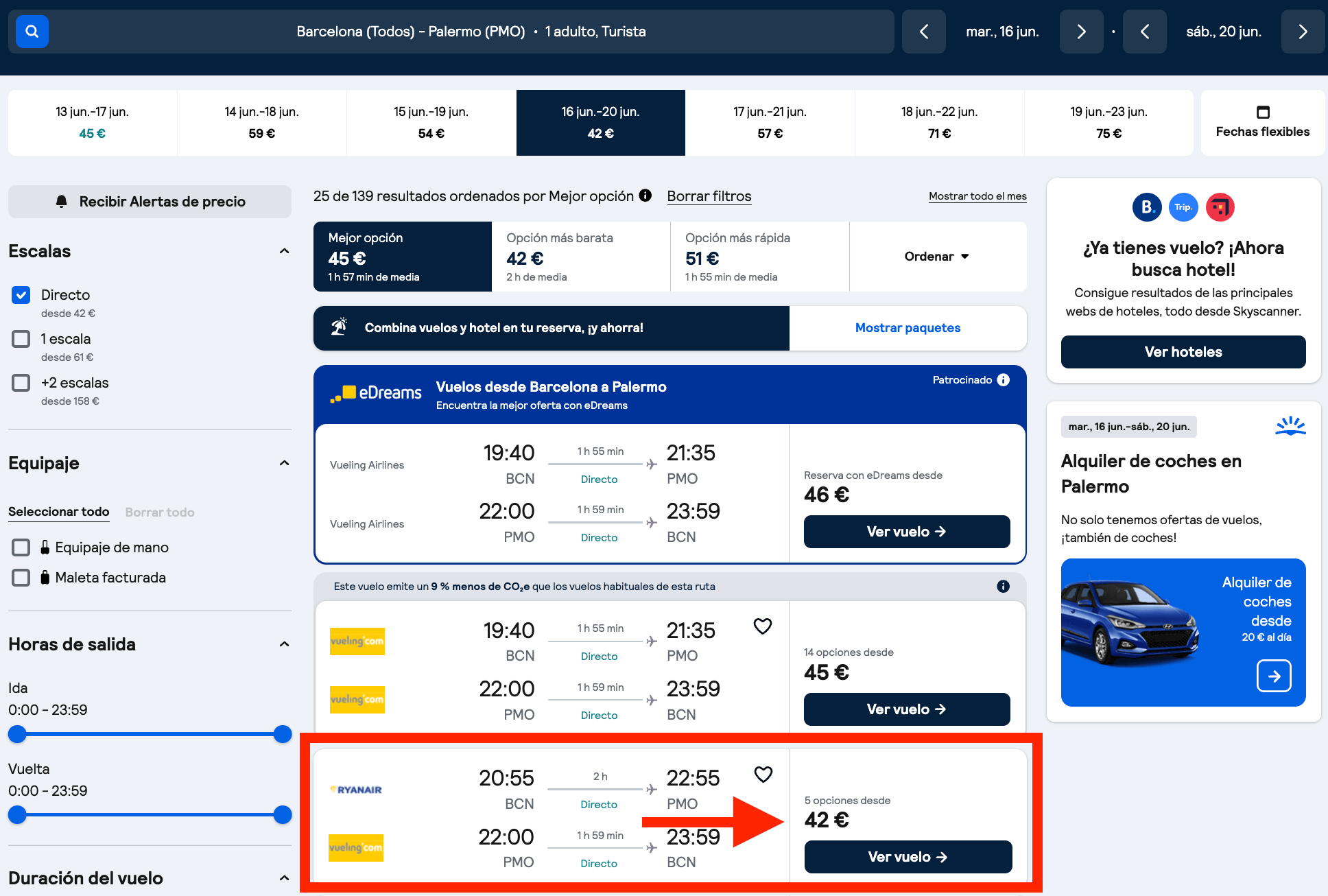Click Recibir Alertas de precio button
1328x896 pixels.
pyautogui.click(x=150, y=202)
